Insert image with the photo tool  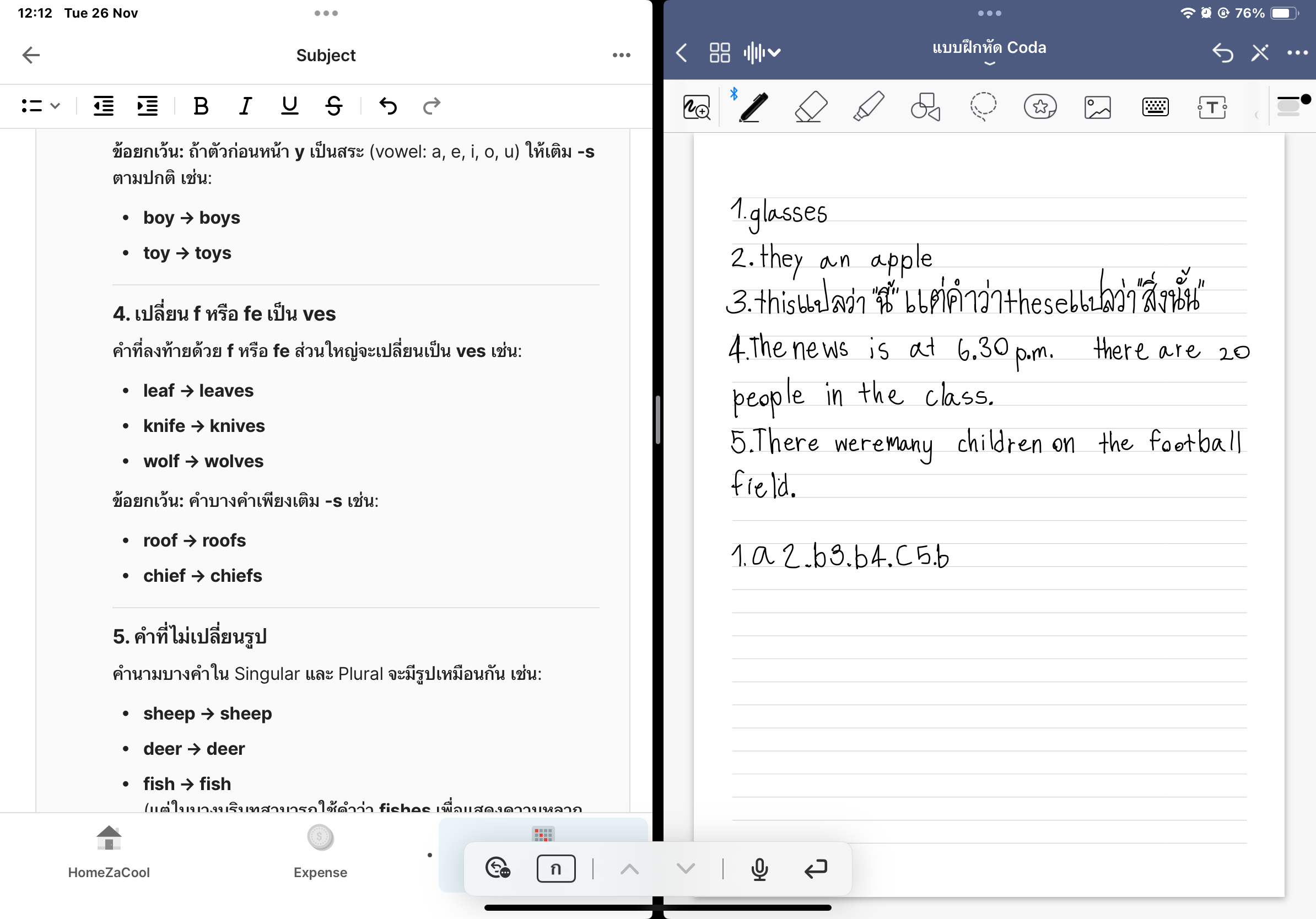pos(1097,106)
